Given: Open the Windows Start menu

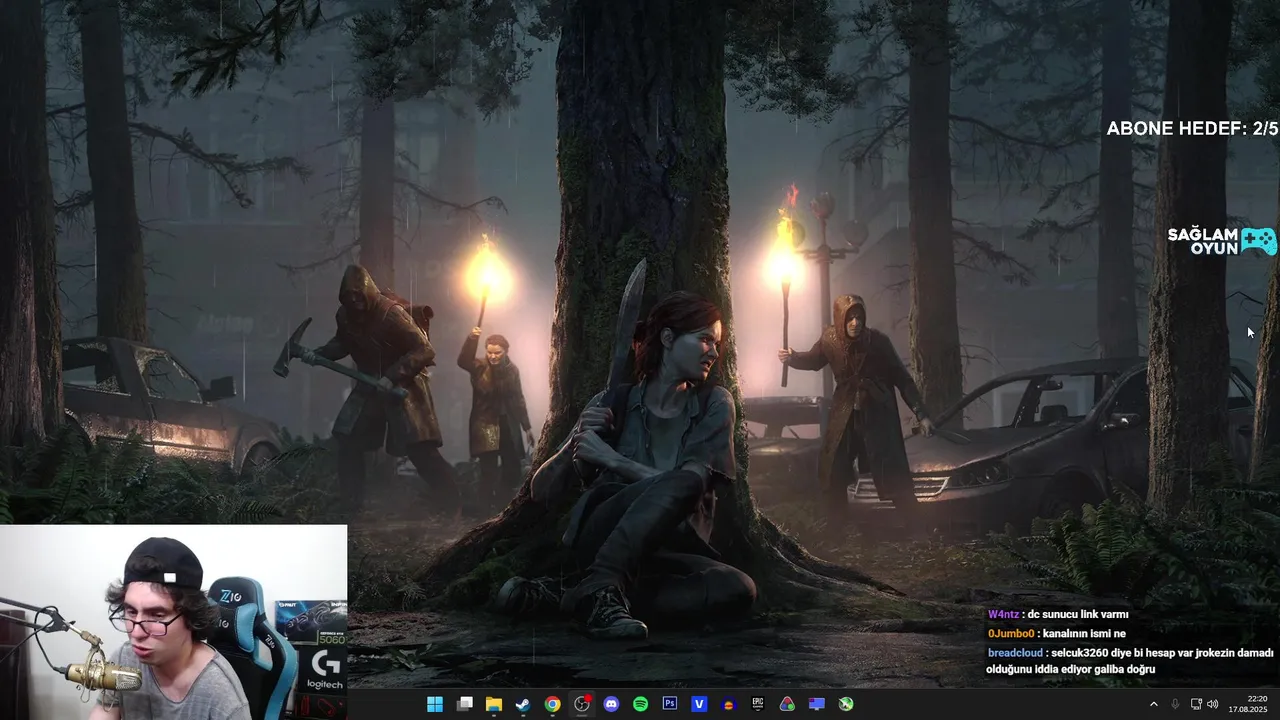Looking at the screenshot, I should click(435, 704).
